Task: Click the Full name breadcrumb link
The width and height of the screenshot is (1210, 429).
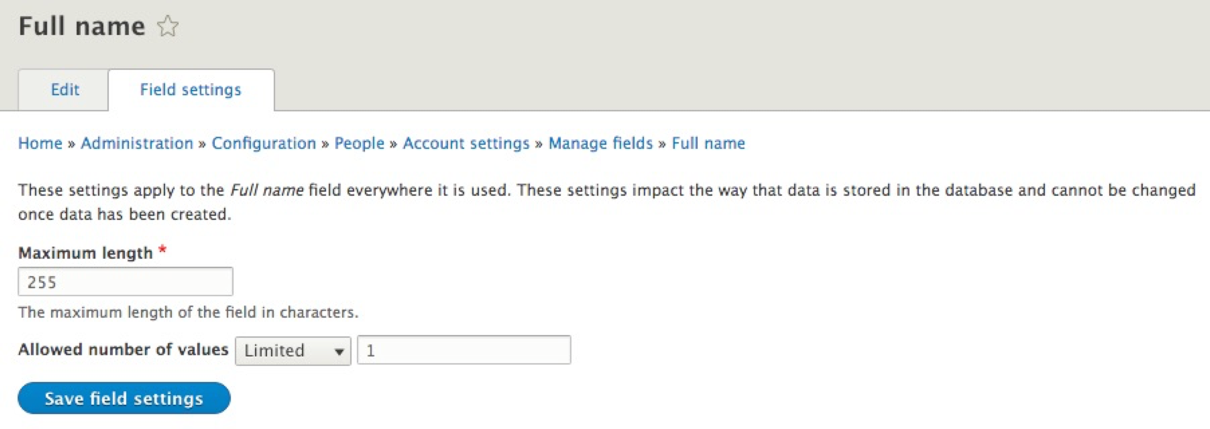Action: coord(708,143)
